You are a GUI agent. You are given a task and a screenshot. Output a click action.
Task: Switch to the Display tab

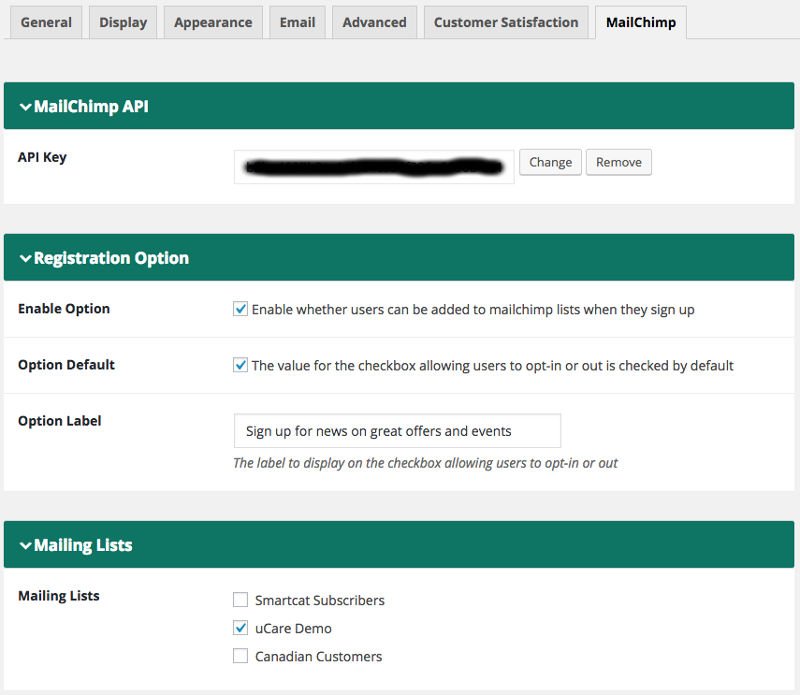(x=123, y=22)
